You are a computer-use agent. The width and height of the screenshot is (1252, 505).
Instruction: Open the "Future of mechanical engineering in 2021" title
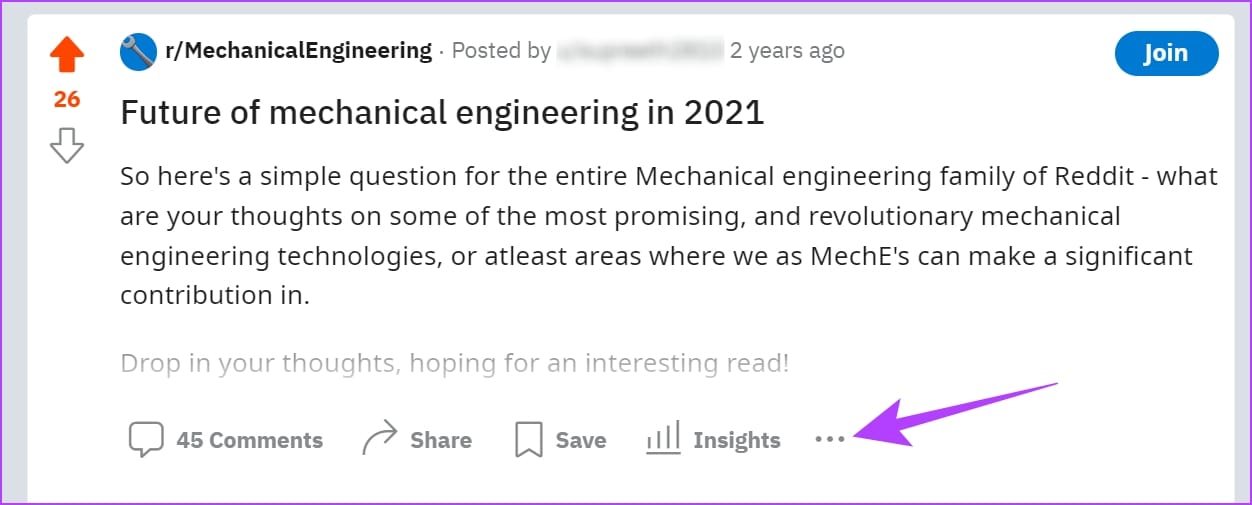tap(442, 112)
